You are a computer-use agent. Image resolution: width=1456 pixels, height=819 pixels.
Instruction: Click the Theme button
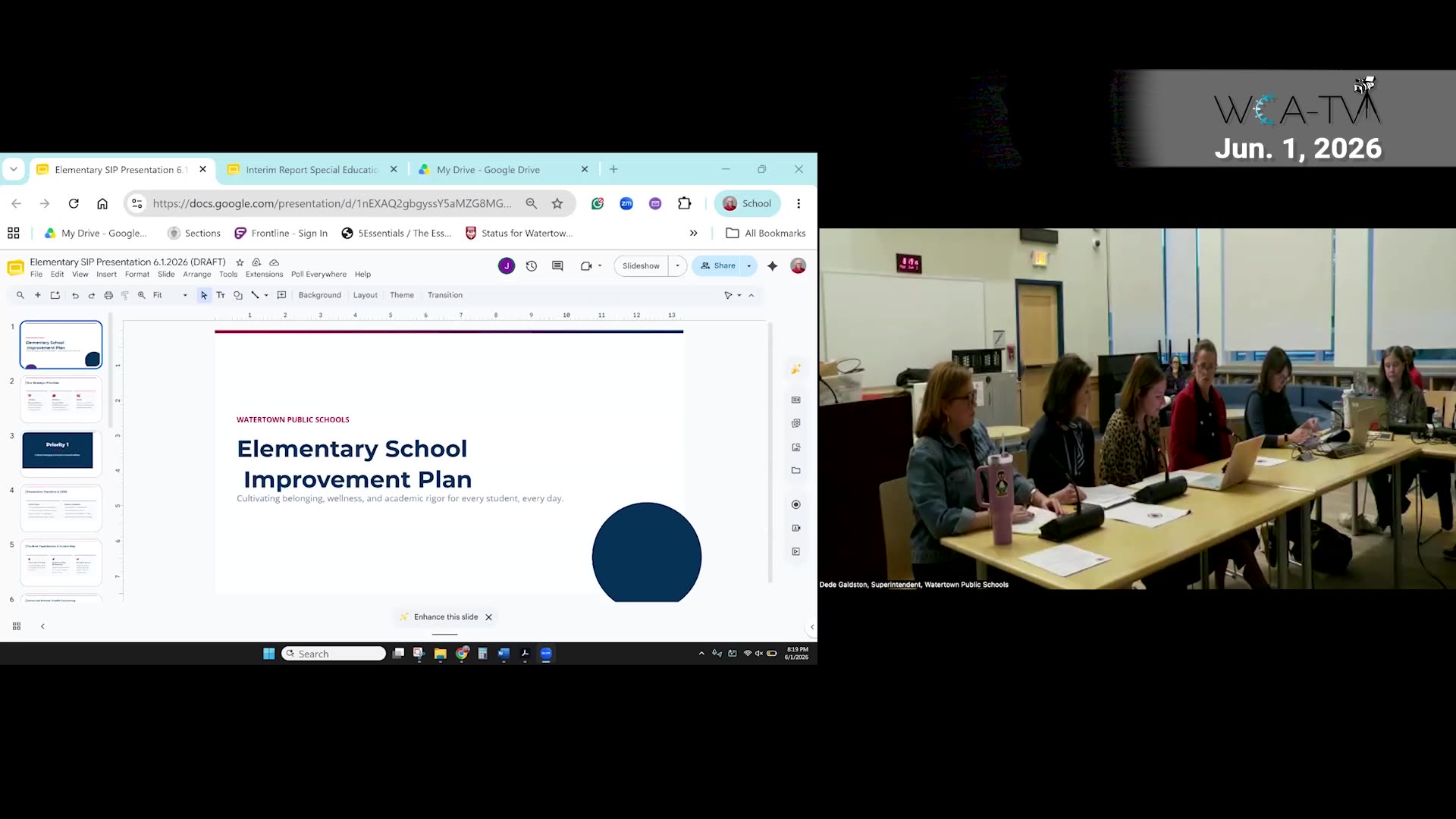click(x=402, y=295)
